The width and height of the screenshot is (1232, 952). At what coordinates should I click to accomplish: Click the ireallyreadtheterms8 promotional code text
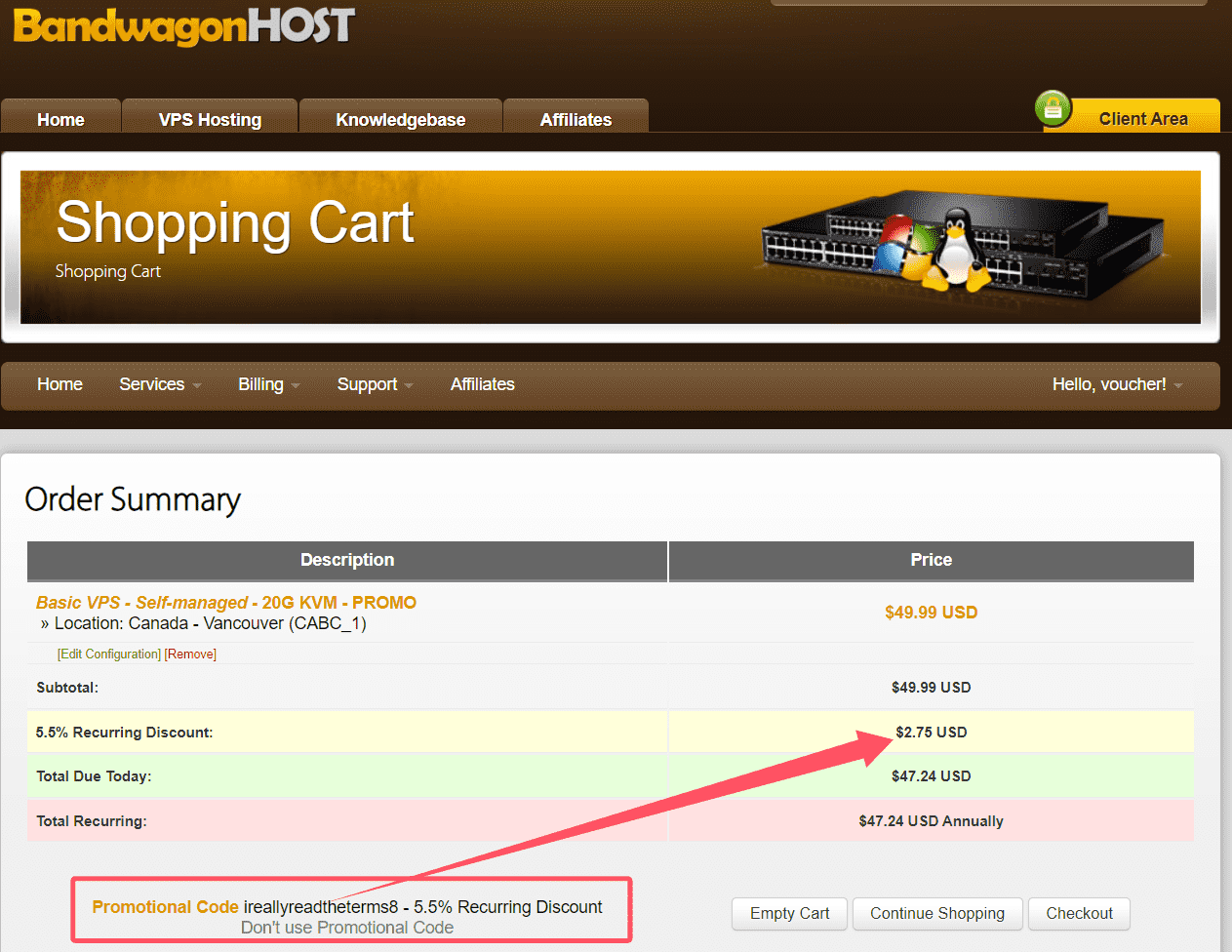point(321,907)
